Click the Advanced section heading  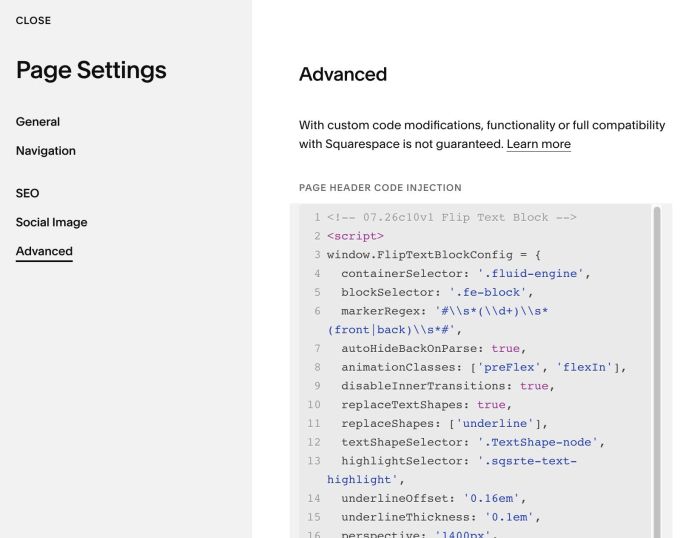click(343, 75)
